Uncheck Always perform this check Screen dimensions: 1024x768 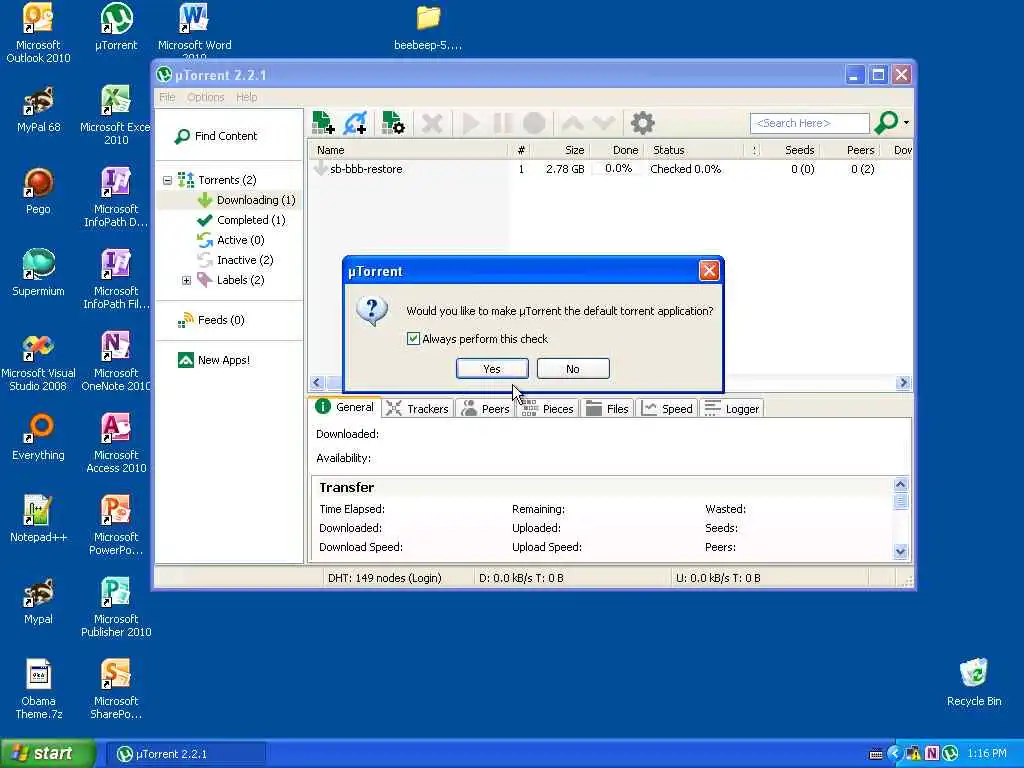coord(413,339)
